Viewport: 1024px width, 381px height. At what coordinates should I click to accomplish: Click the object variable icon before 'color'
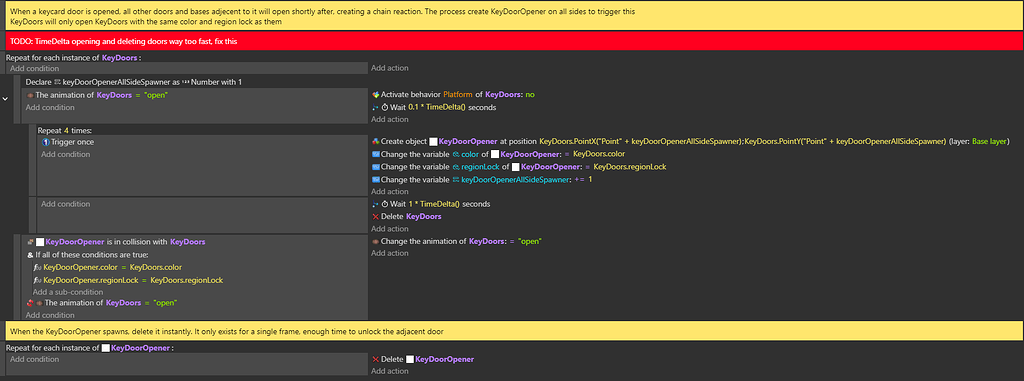[456, 154]
